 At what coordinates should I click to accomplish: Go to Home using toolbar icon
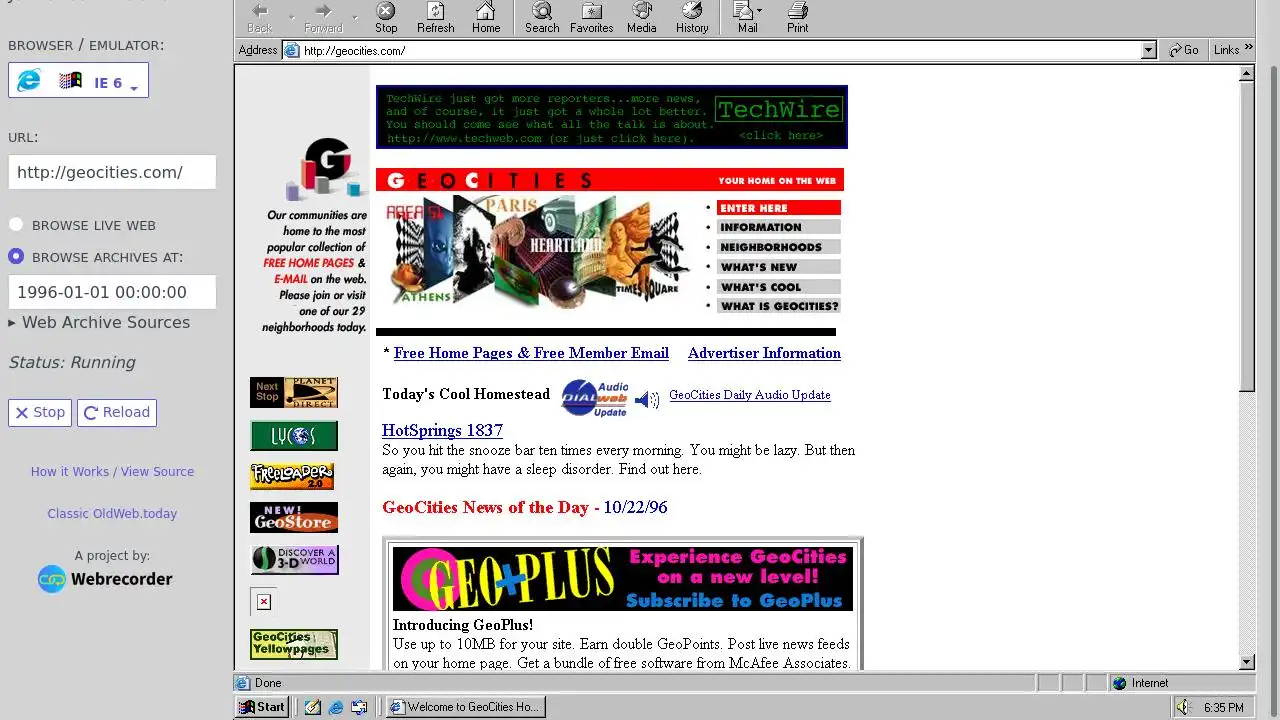(x=486, y=18)
